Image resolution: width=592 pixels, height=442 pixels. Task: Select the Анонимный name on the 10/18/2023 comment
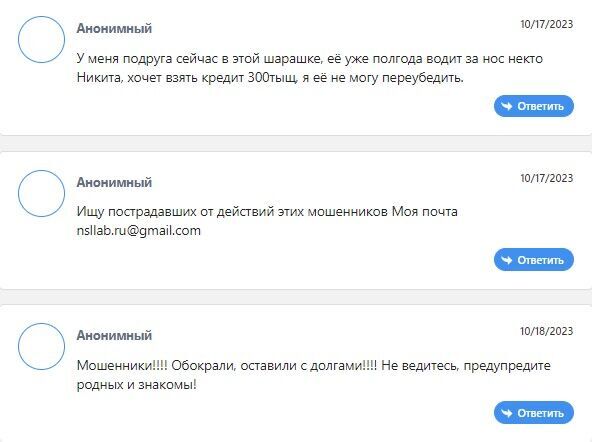[114, 335]
